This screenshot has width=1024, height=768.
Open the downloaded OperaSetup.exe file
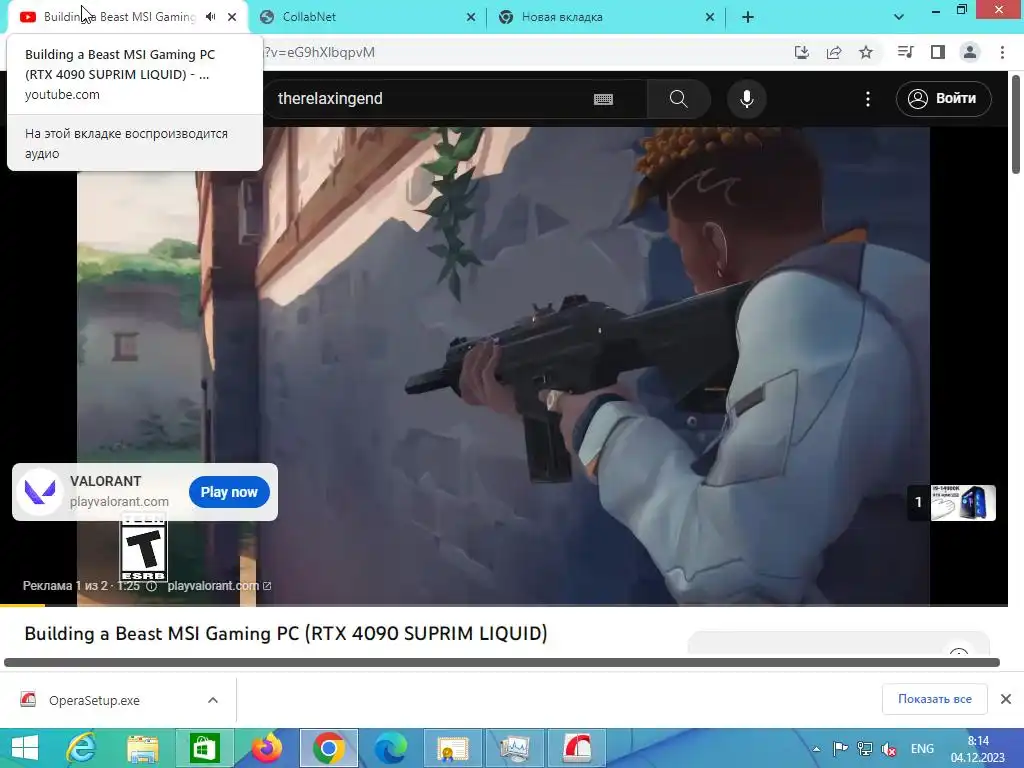pos(94,700)
